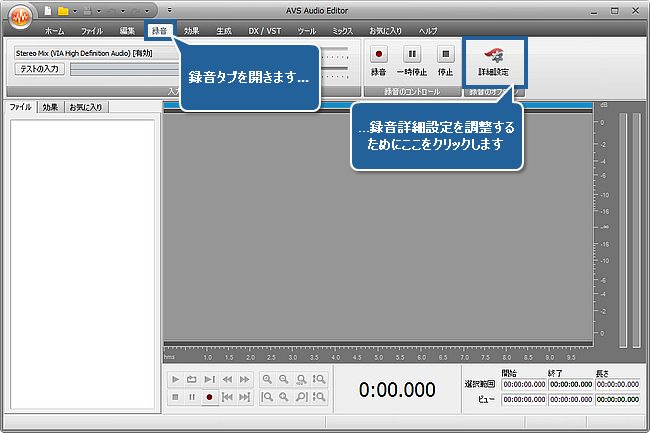Click the ビュー 開始 time field
The width and height of the screenshot is (650, 433).
click(524, 399)
